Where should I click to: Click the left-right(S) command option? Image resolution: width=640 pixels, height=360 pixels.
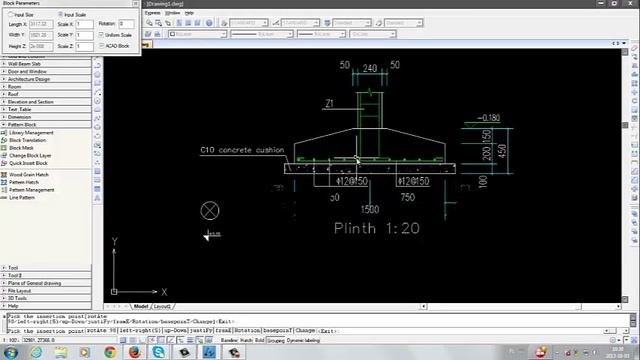click(x=140, y=331)
